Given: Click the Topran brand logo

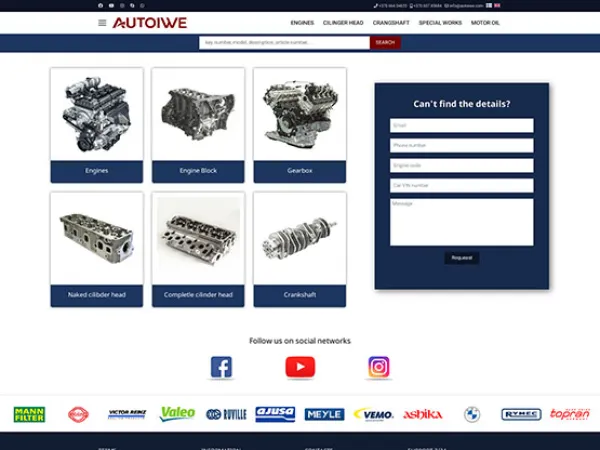Looking at the screenshot, I should pyautogui.click(x=570, y=414).
